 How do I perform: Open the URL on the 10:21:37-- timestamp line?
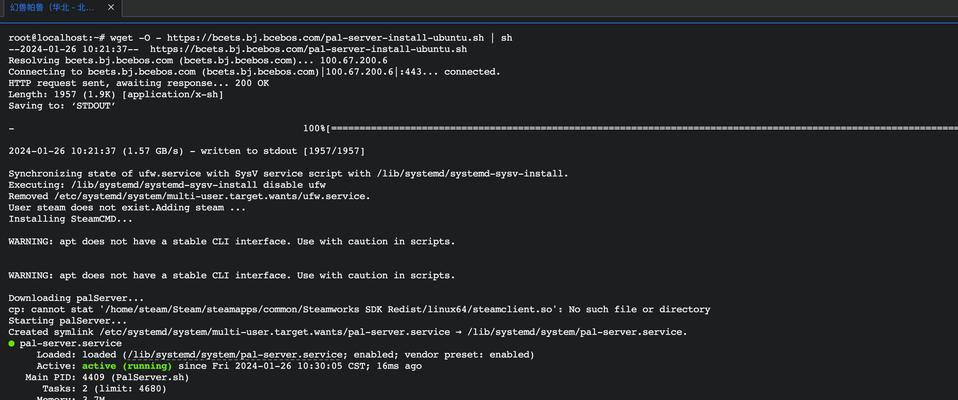coord(309,49)
